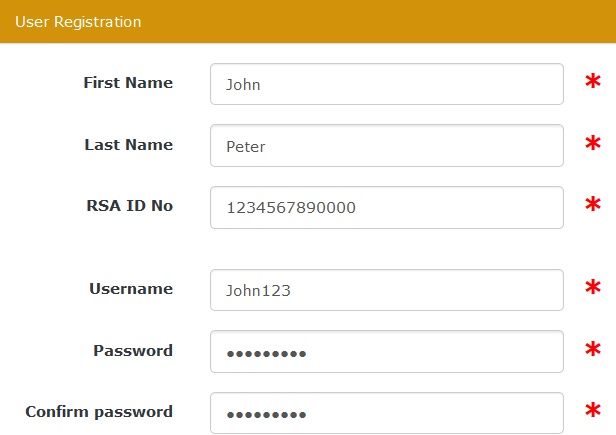Click the "Password" label text
The height and width of the screenshot is (435, 616).
point(133,351)
